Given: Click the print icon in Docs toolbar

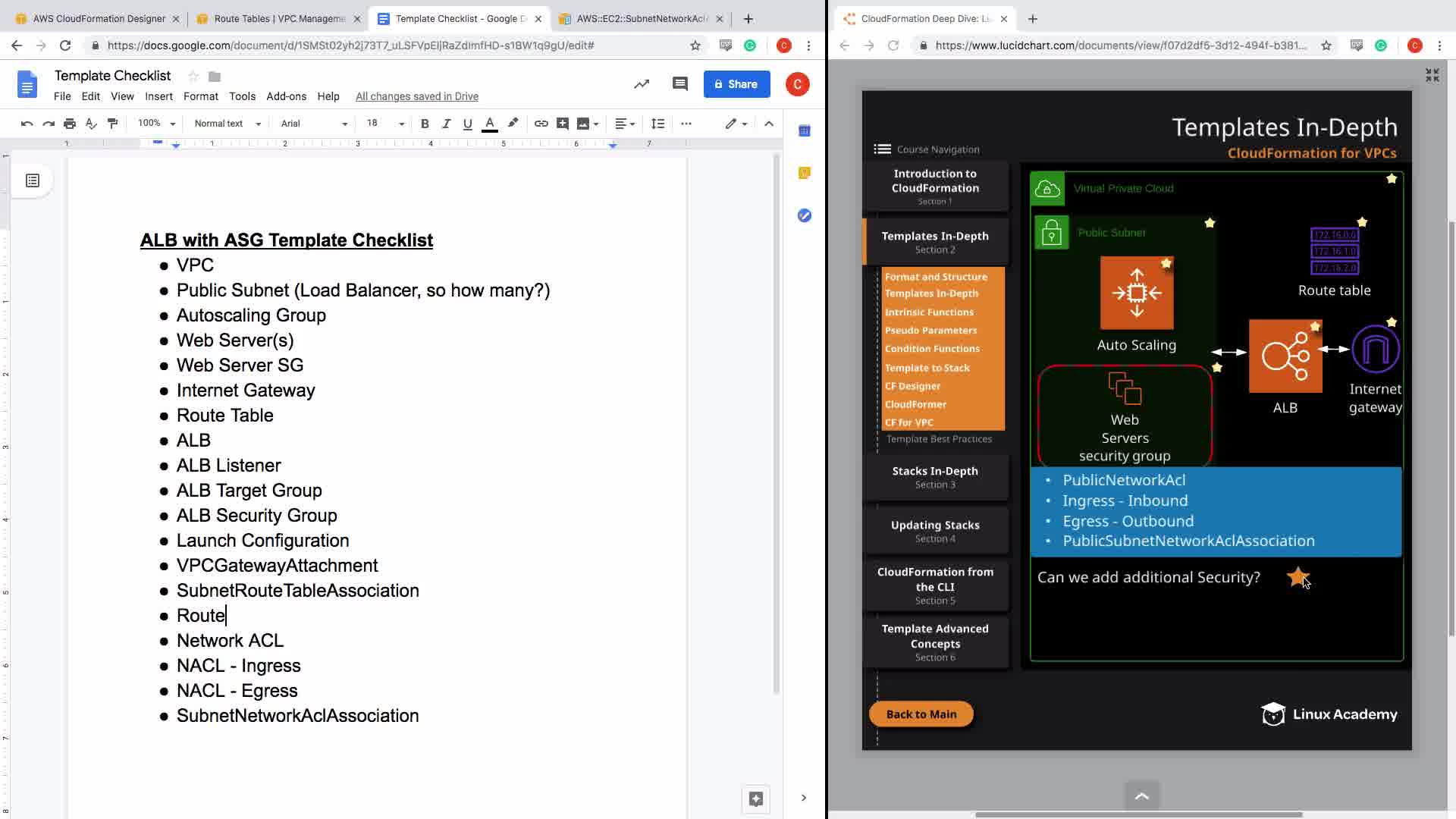Looking at the screenshot, I should (x=70, y=124).
